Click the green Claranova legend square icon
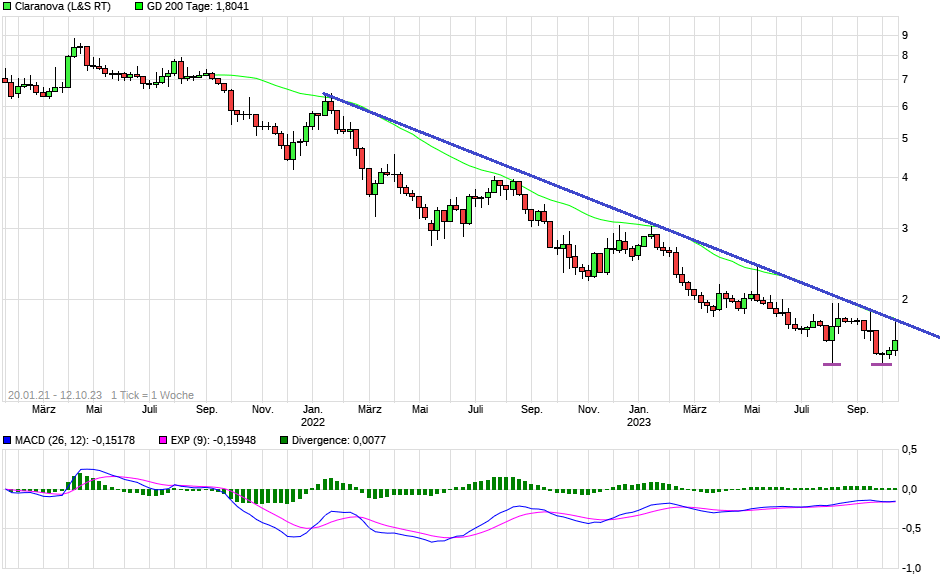The image size is (940, 578). pos(7,8)
